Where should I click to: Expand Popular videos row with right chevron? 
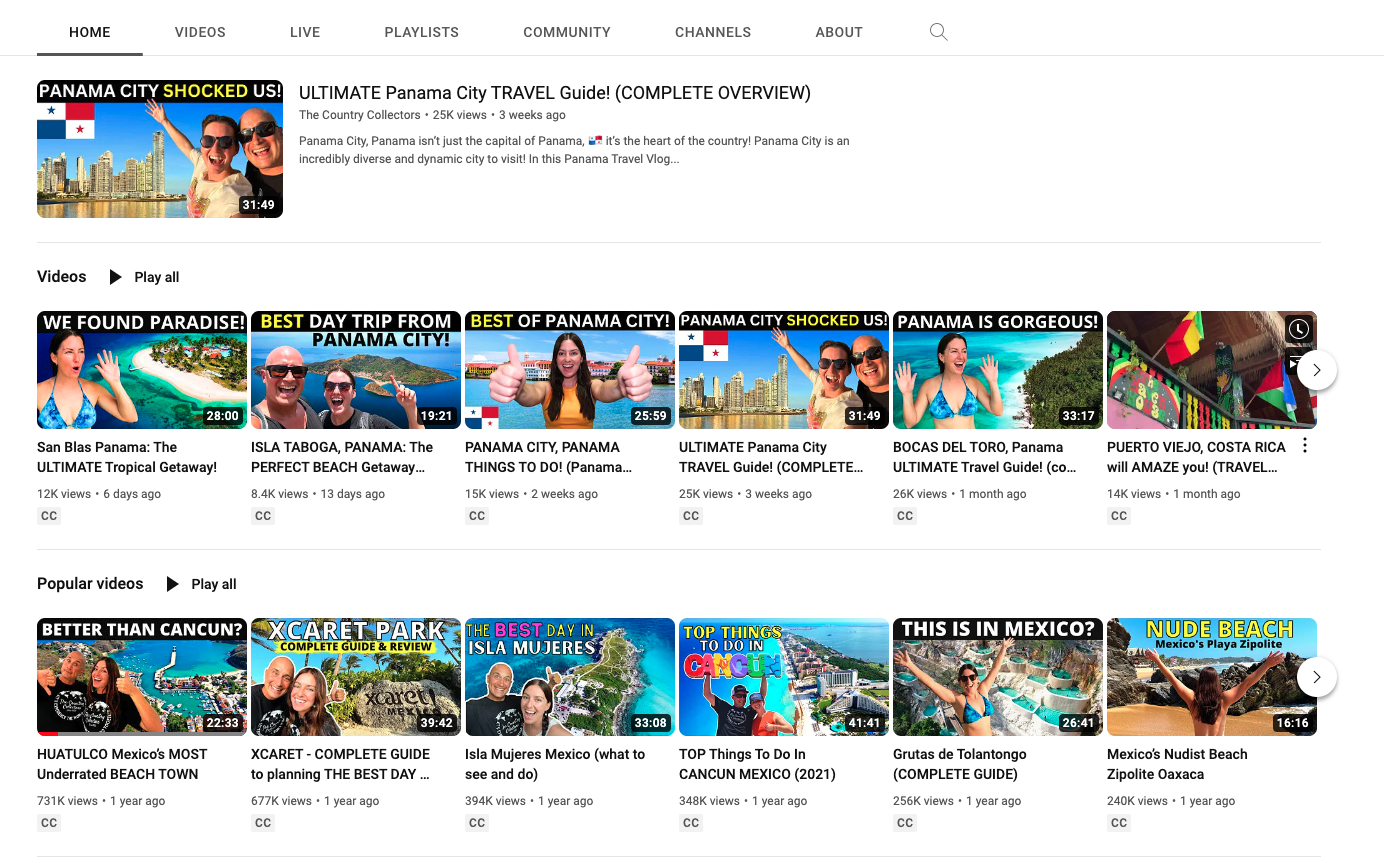(x=1317, y=677)
